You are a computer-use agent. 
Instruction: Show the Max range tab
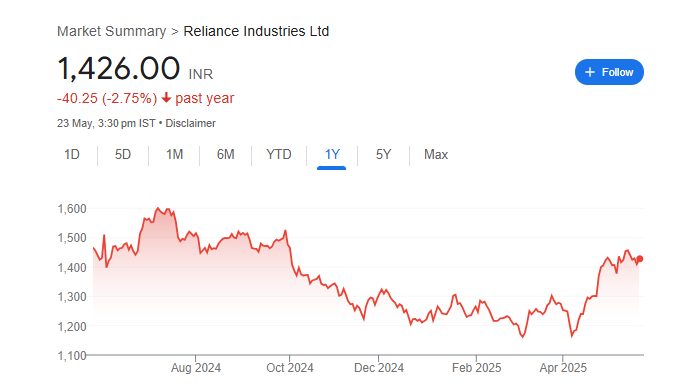tap(436, 155)
